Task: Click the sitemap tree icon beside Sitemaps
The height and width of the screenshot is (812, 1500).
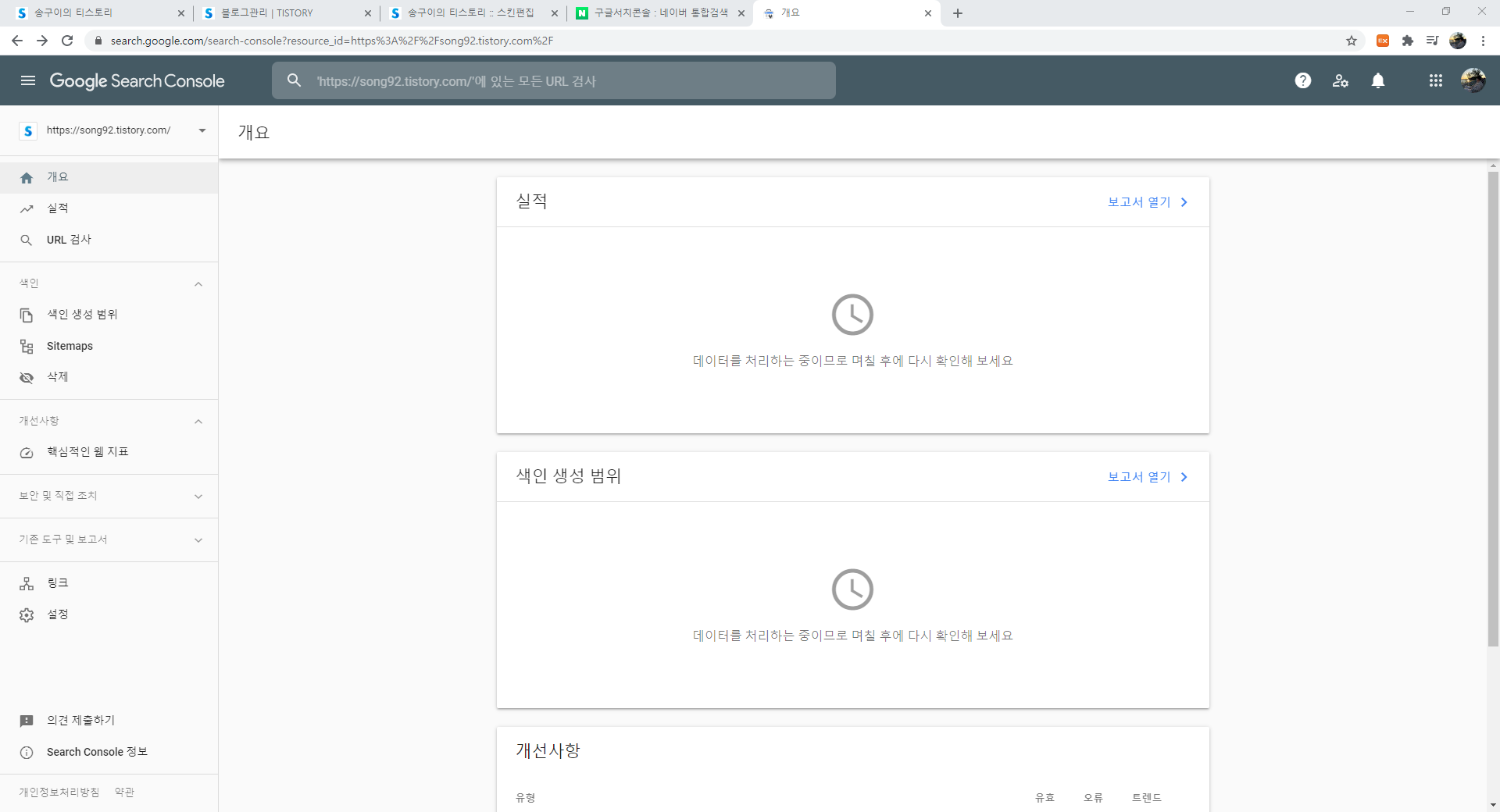Action: 27,347
